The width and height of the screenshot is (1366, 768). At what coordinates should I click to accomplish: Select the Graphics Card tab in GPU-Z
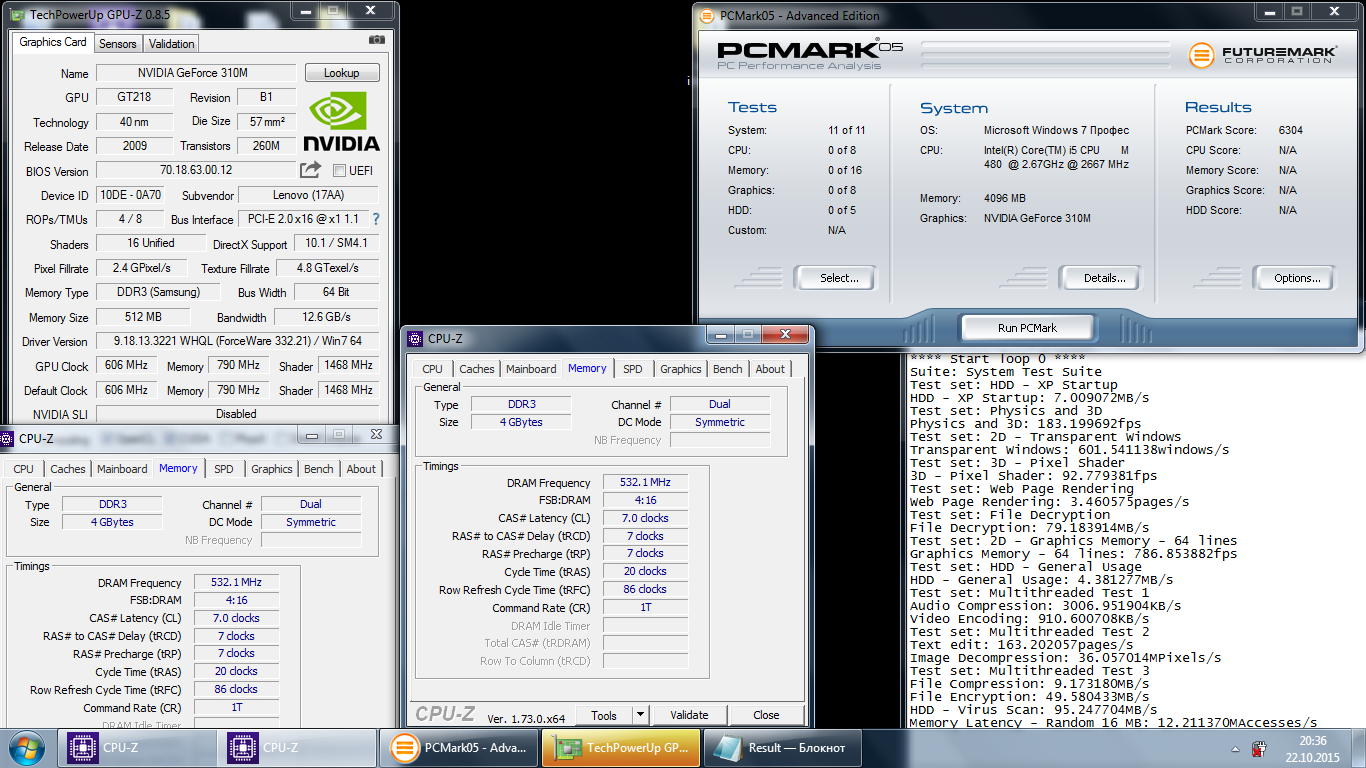[53, 42]
